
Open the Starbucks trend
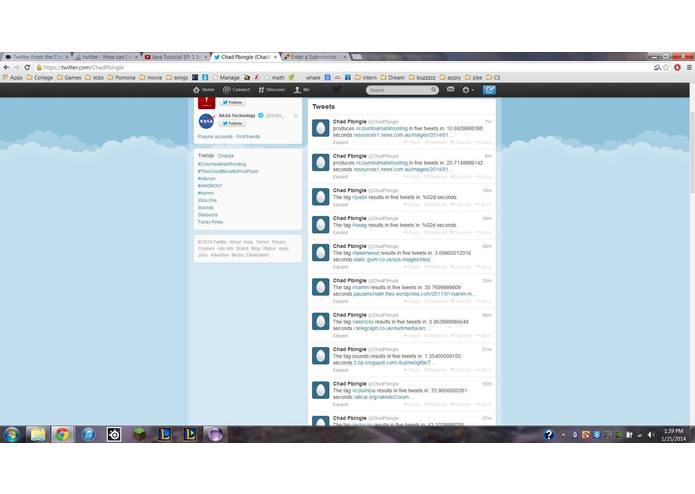pos(208,215)
